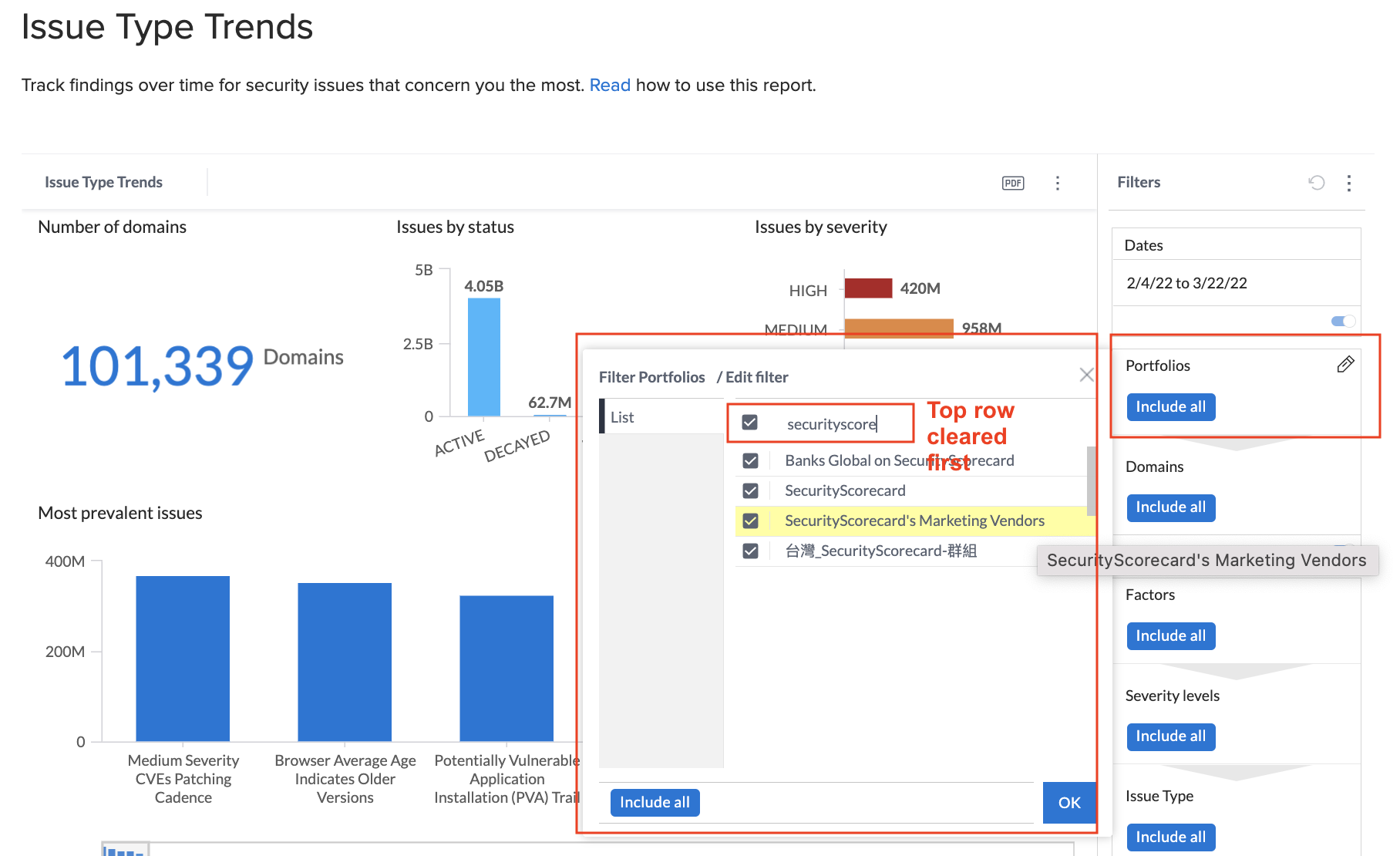This screenshot has height=856, width=1400.
Task: Open the Filters panel kebab menu
Action: pyautogui.click(x=1349, y=184)
